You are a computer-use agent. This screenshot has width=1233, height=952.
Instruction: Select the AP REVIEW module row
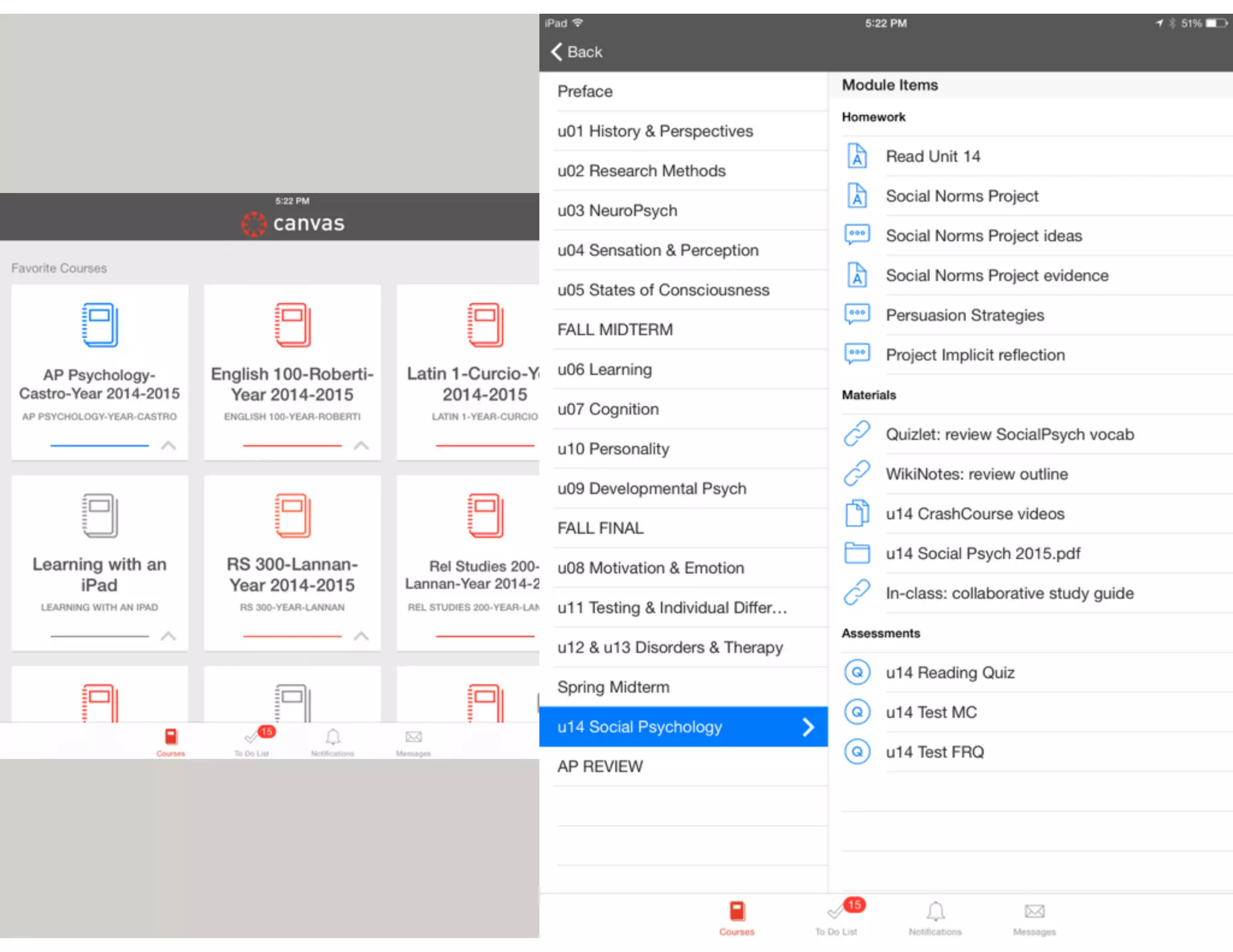600,767
